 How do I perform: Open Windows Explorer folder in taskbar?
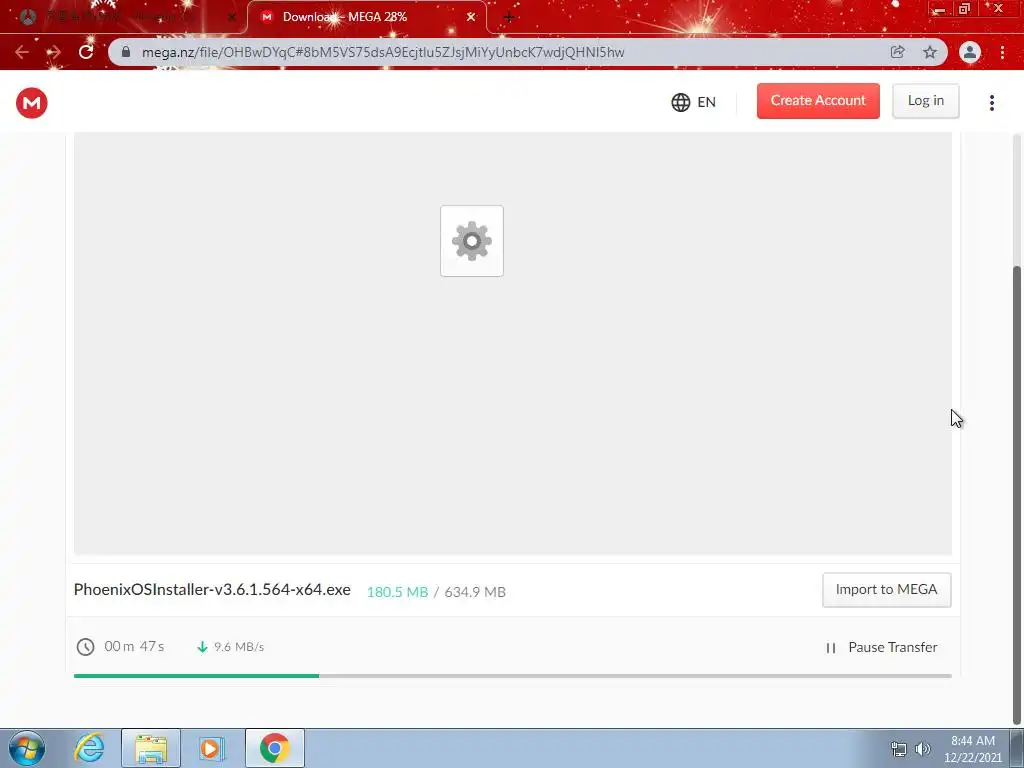[151, 748]
